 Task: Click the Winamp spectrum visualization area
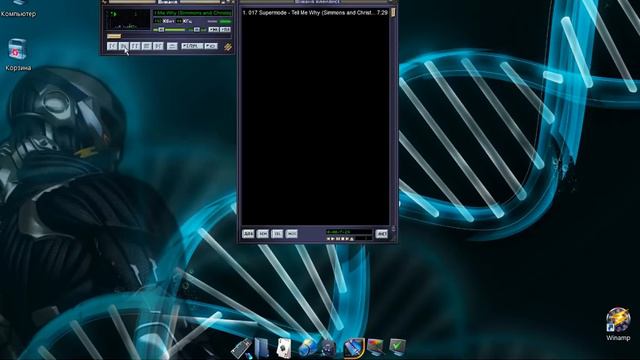[128, 24]
